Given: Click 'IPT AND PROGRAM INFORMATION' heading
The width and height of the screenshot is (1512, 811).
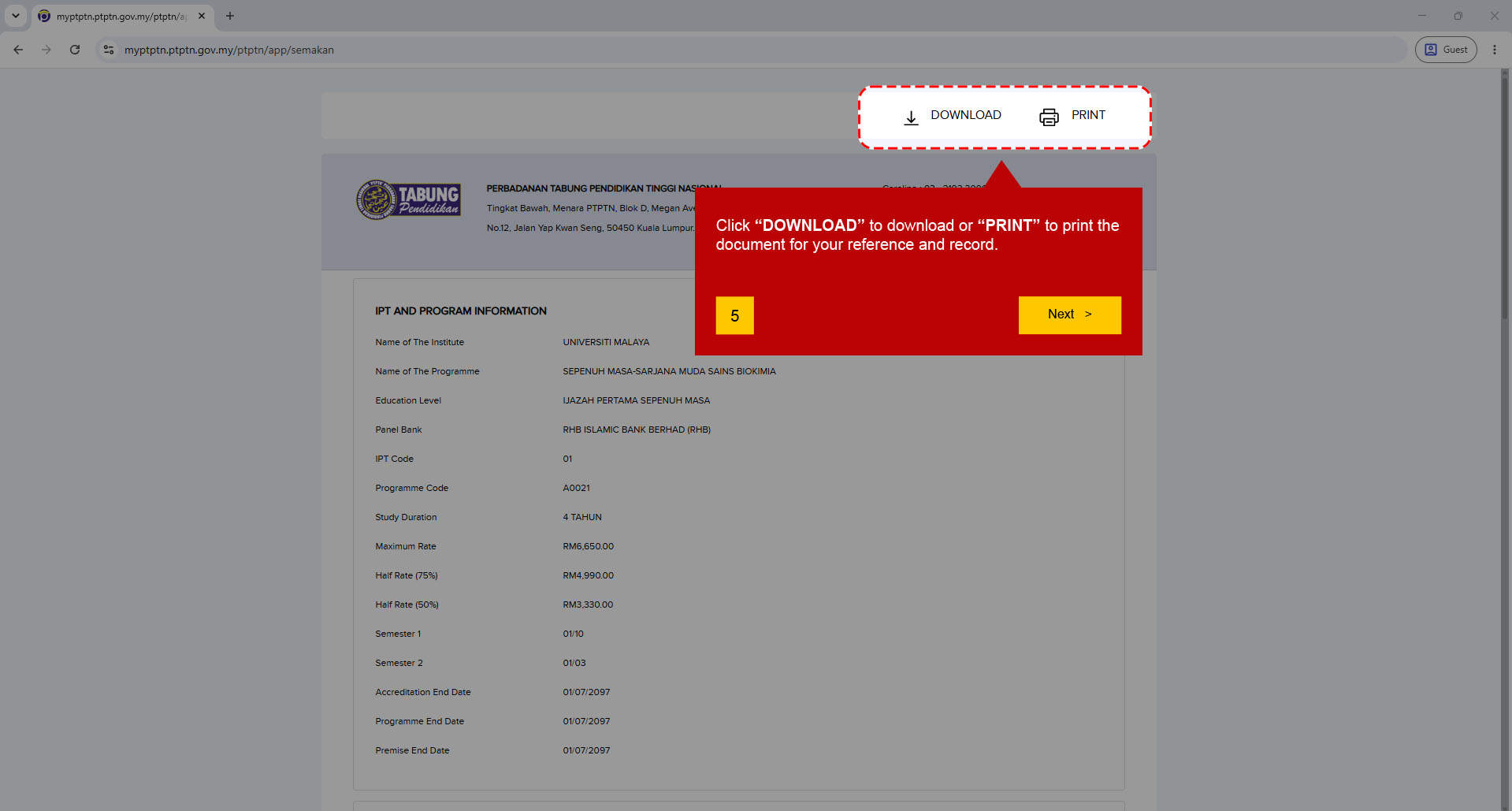Looking at the screenshot, I should tap(461, 311).
